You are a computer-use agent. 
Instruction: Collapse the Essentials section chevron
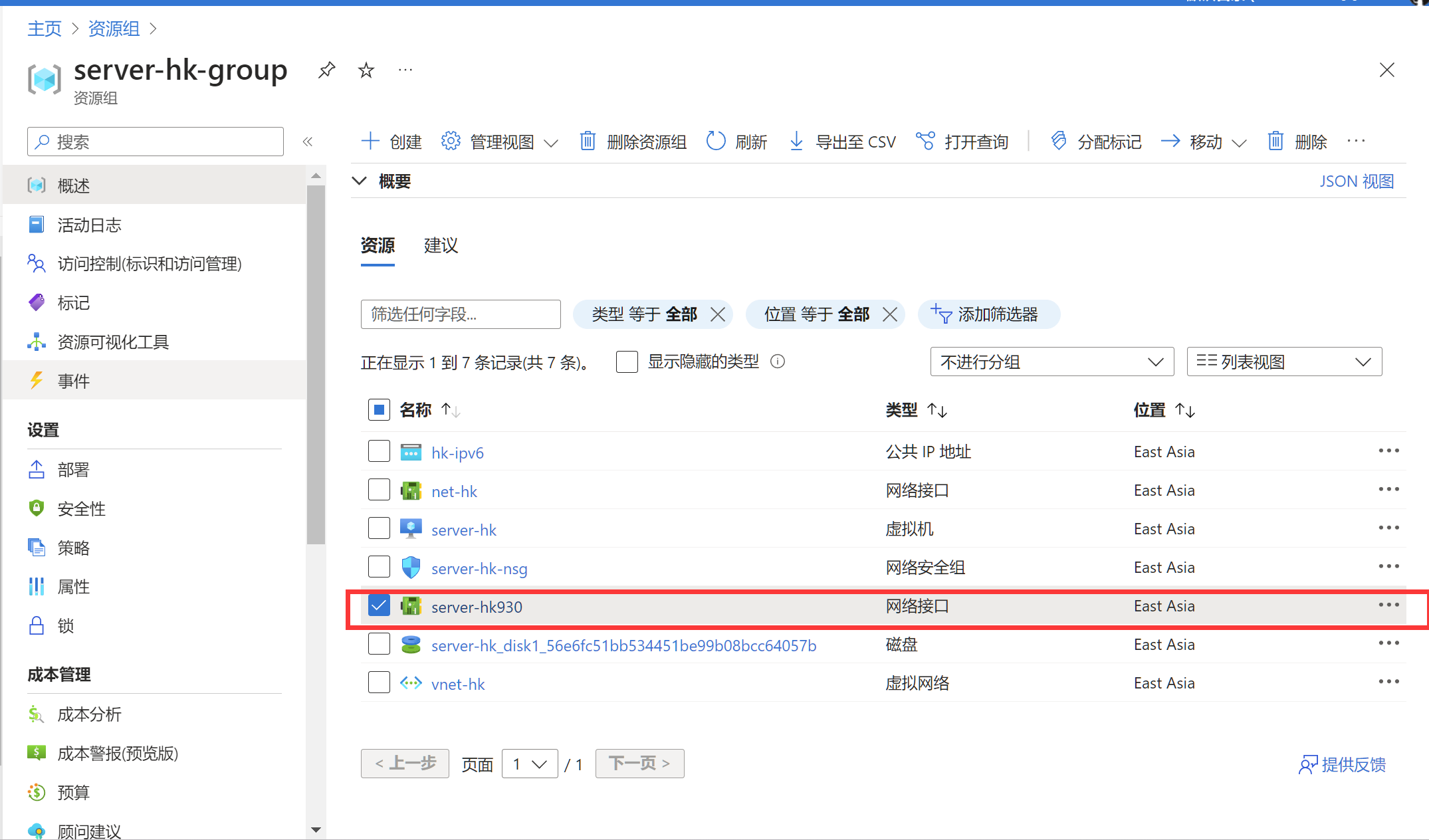[360, 181]
